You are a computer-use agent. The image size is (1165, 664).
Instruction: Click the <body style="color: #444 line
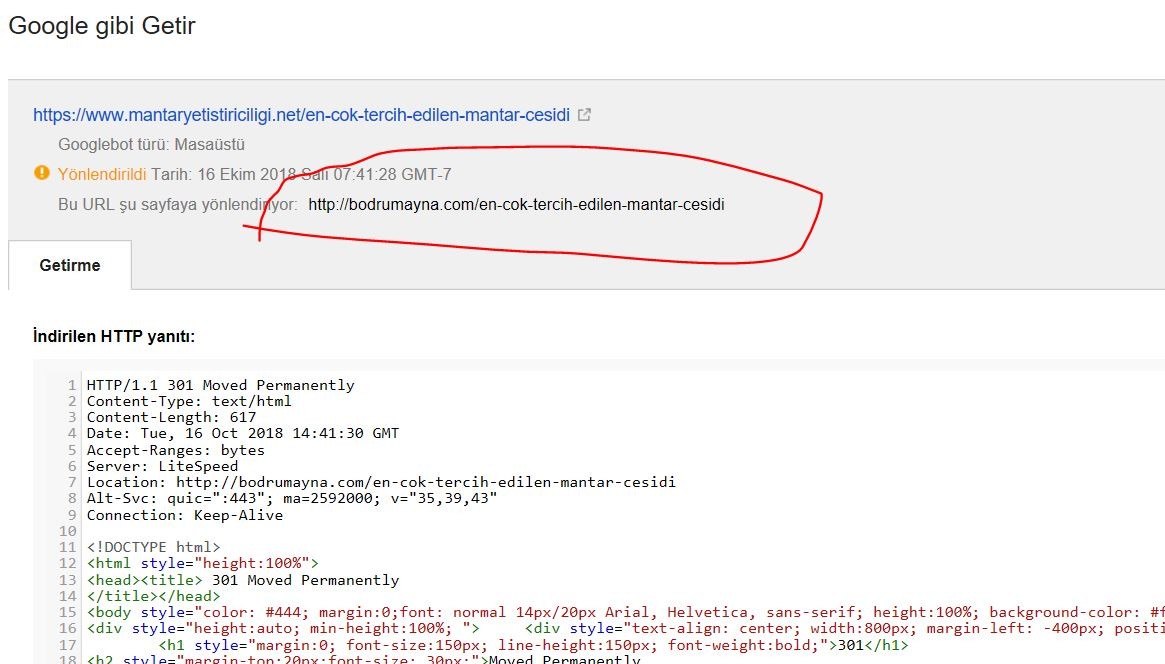click(x=626, y=613)
